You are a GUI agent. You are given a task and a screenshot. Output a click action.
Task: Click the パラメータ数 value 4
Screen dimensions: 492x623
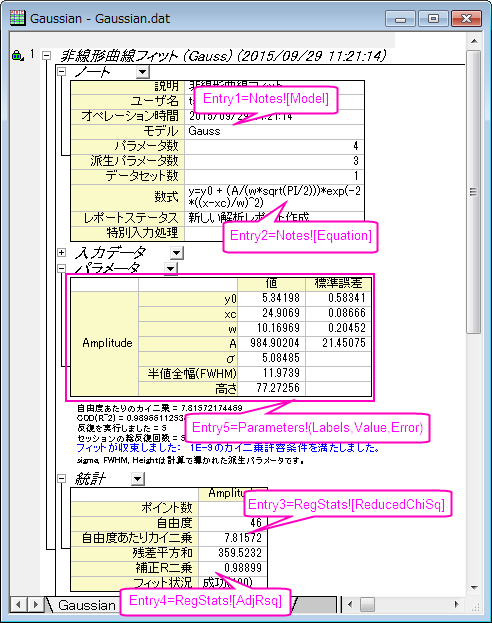click(x=274, y=146)
